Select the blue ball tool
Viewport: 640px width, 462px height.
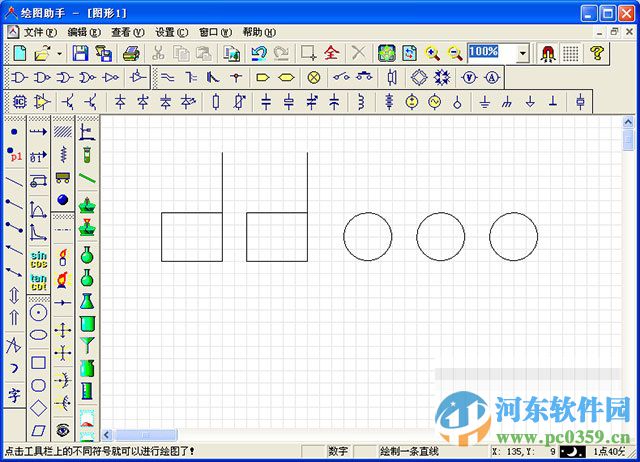(63, 200)
